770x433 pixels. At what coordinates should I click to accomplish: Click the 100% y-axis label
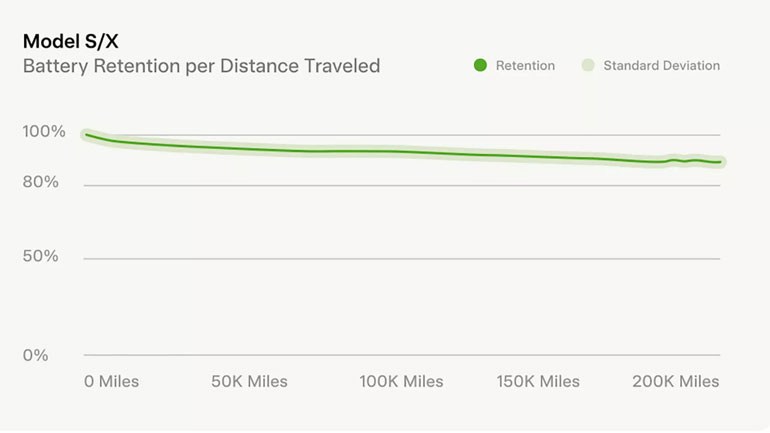click(44, 132)
